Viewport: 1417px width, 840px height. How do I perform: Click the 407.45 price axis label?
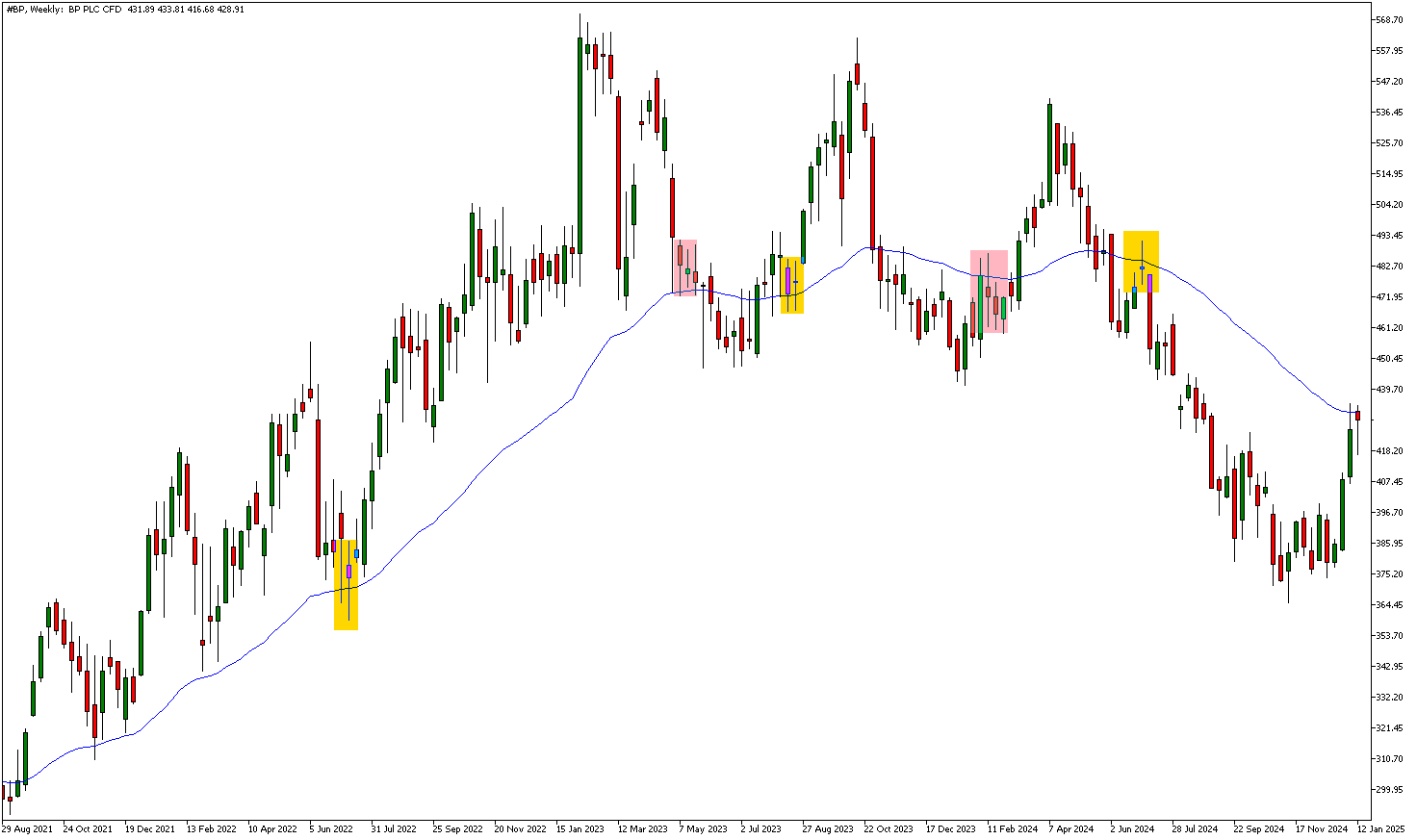pyautogui.click(x=1390, y=482)
